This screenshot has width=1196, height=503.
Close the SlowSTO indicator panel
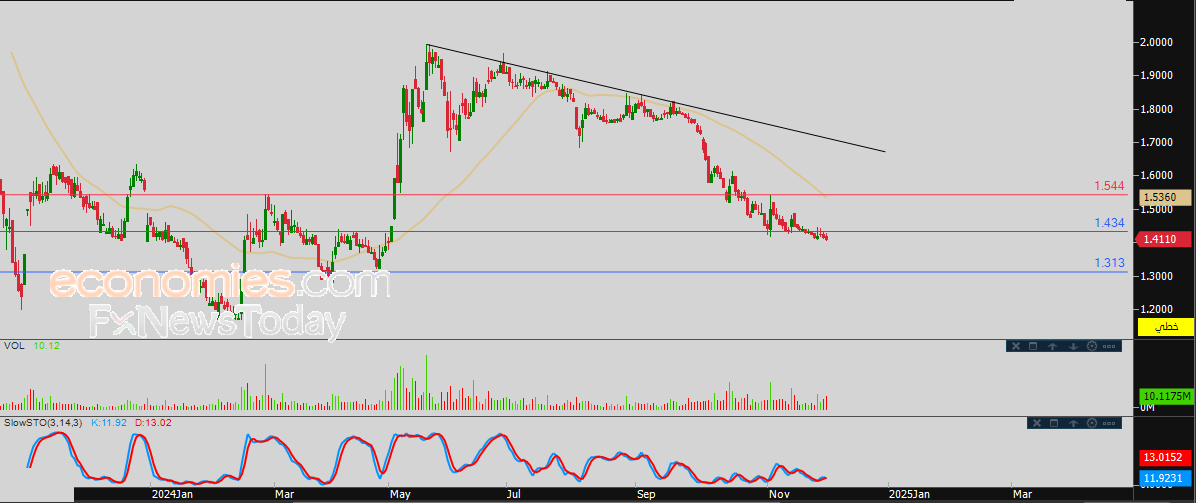click(1037, 423)
